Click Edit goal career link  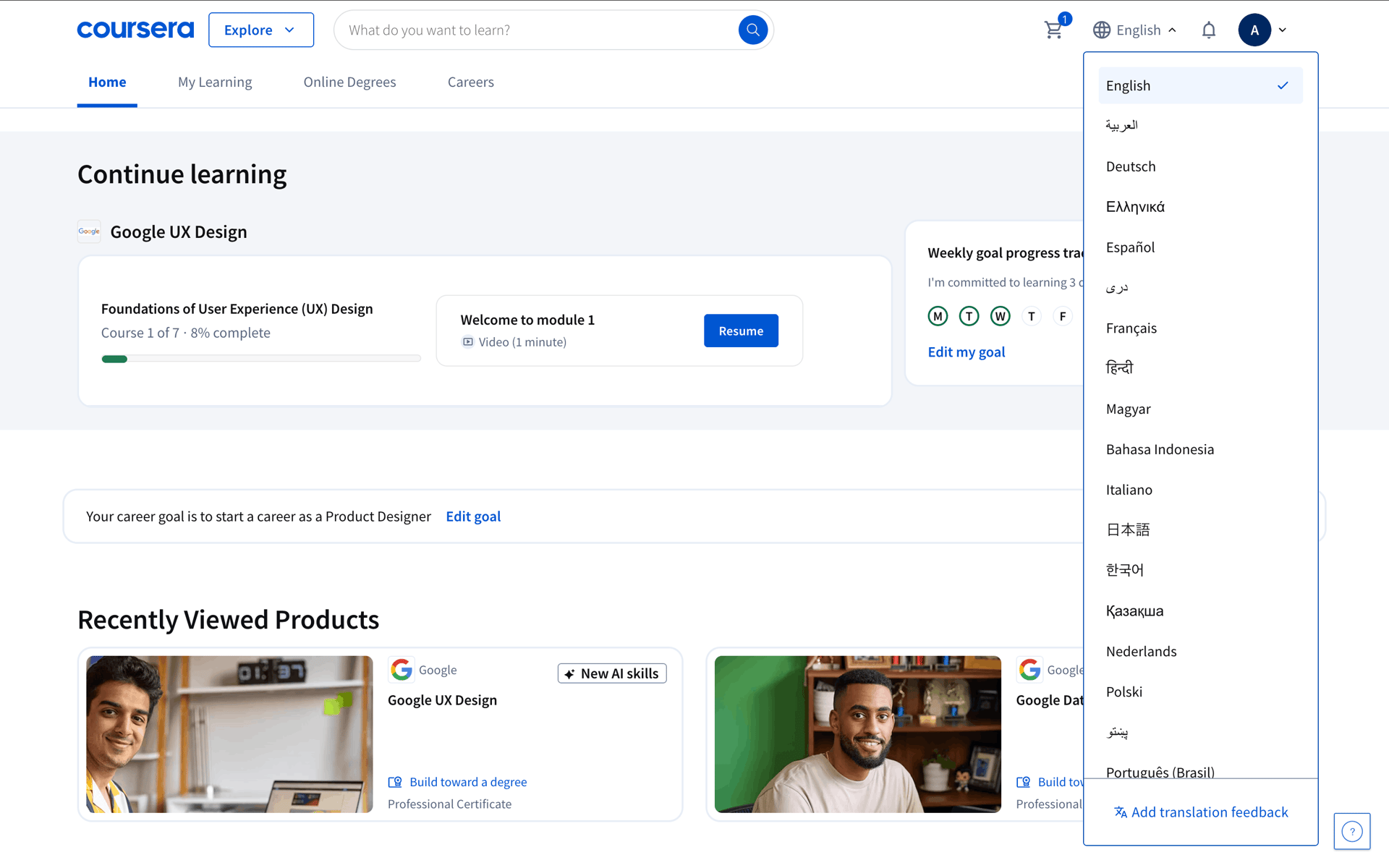(473, 516)
